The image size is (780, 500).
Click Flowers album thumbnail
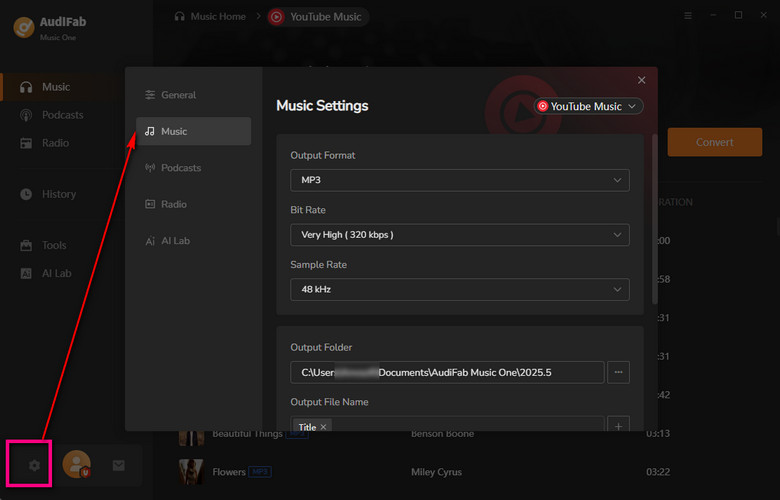pos(191,472)
